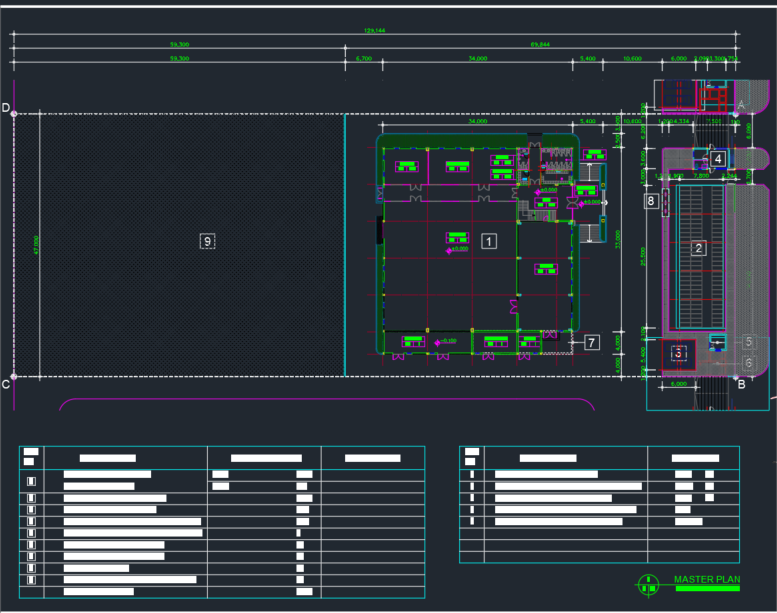Screen dimensions: 777x613
Task: Select boundary corner point A
Action: click(735, 114)
